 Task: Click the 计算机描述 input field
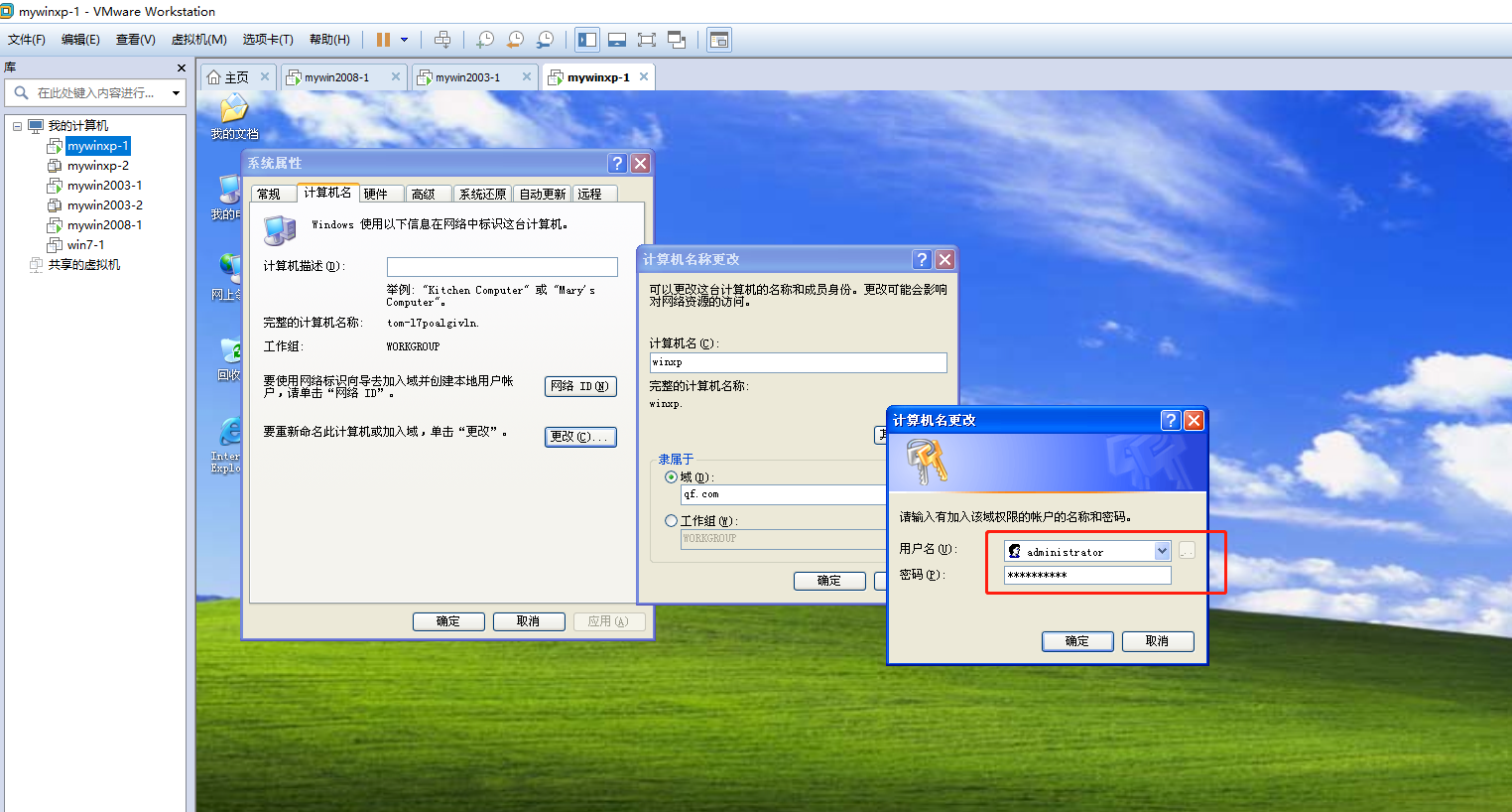tap(502, 266)
